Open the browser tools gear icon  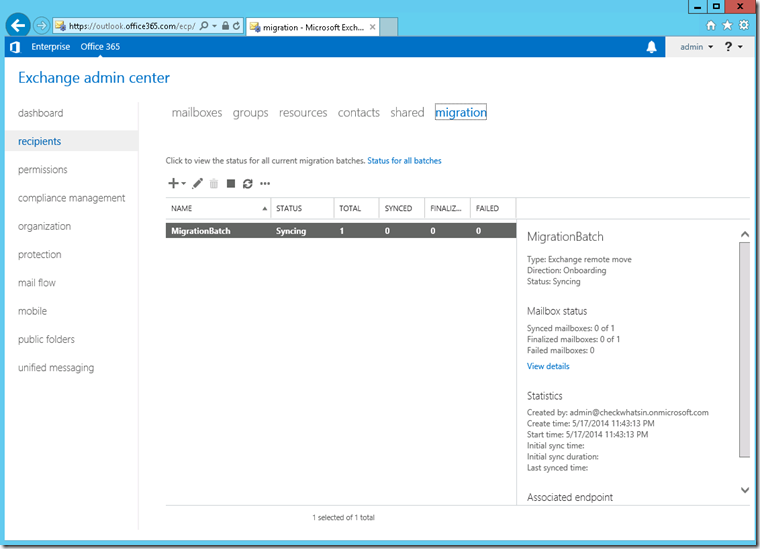[744, 25]
